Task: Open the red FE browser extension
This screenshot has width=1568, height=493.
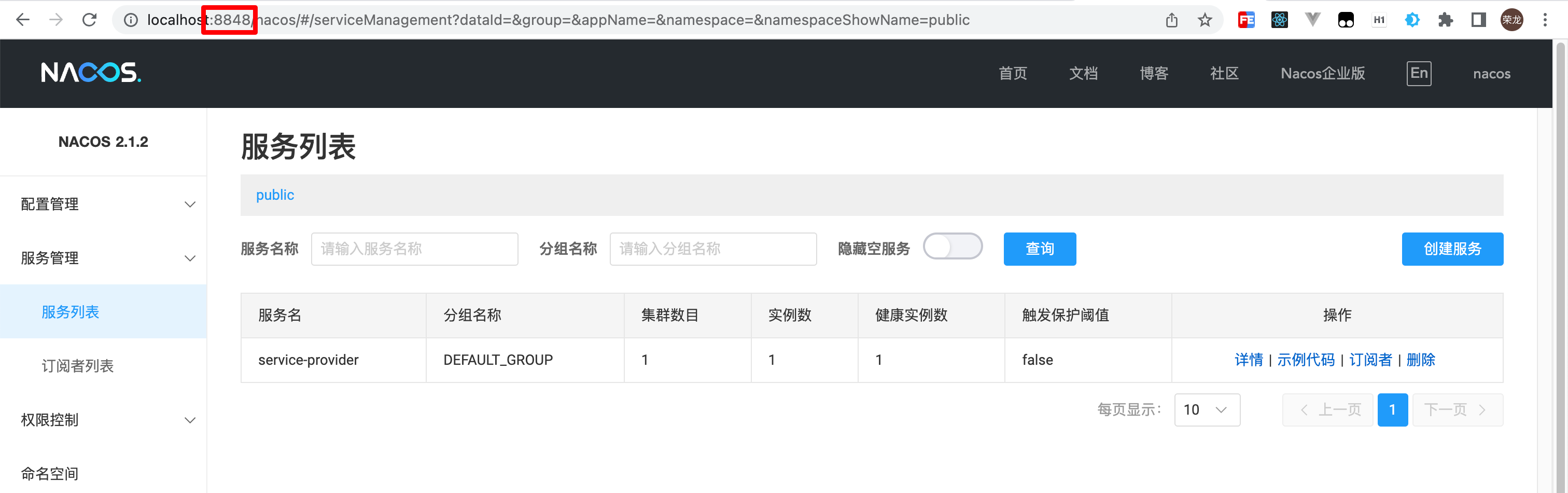Action: click(x=1246, y=20)
